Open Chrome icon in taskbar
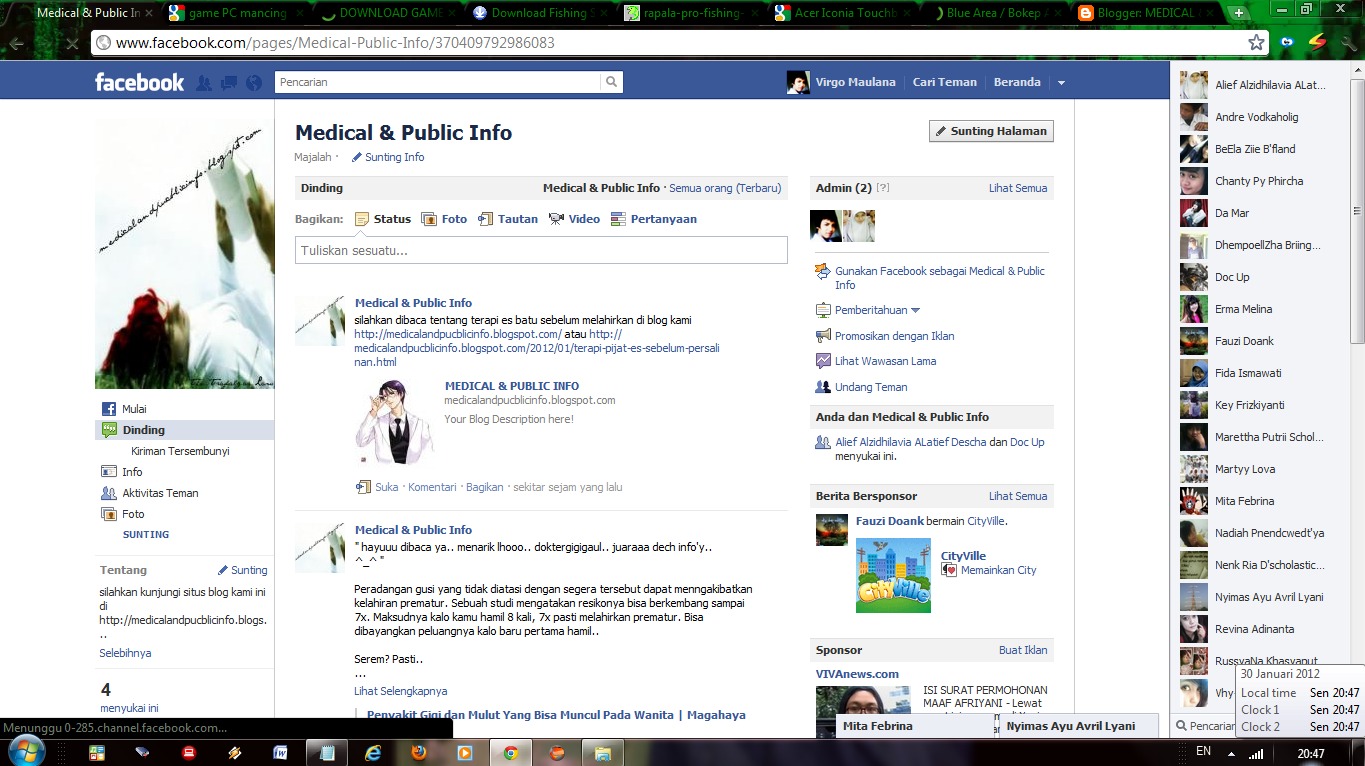Viewport: 1365px width, 766px height. click(x=511, y=752)
